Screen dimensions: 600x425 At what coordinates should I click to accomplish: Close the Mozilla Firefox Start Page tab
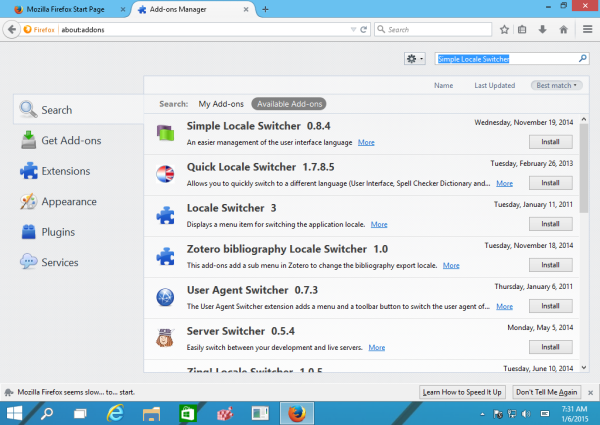pyautogui.click(x=123, y=10)
